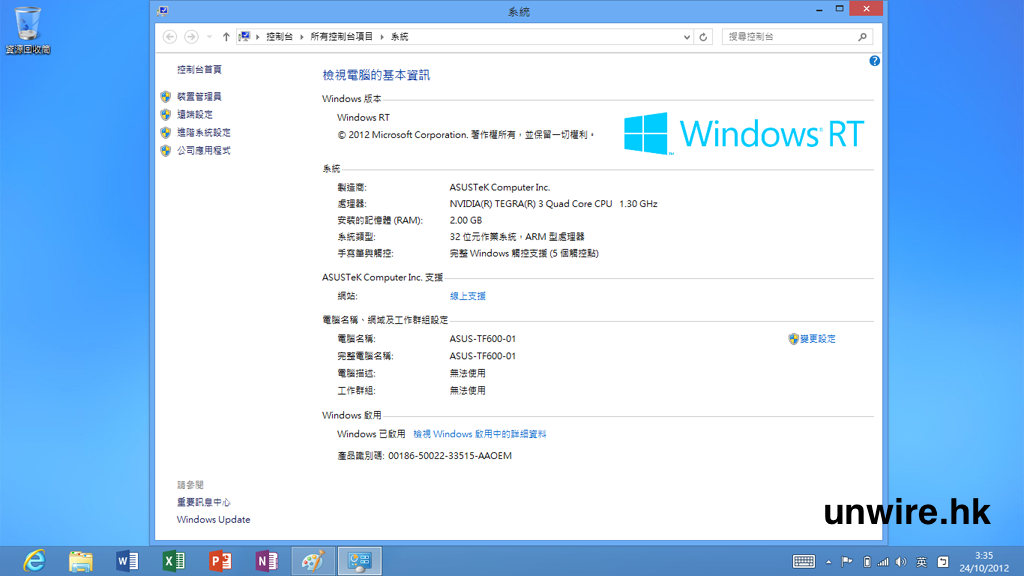Launch PowerPoint from the taskbar
Screen dimensions: 1024x576
(220, 561)
